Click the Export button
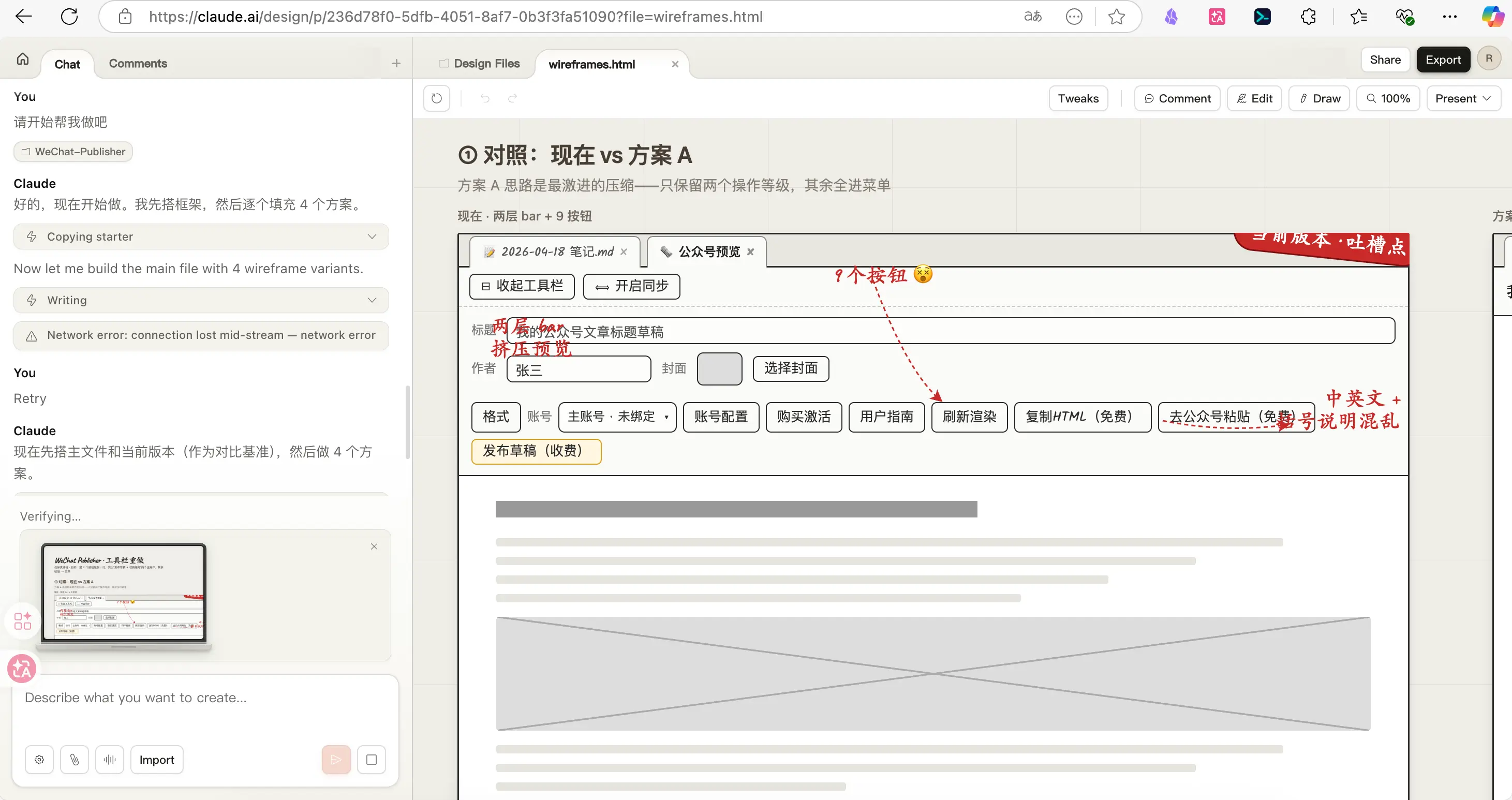 click(x=1443, y=60)
